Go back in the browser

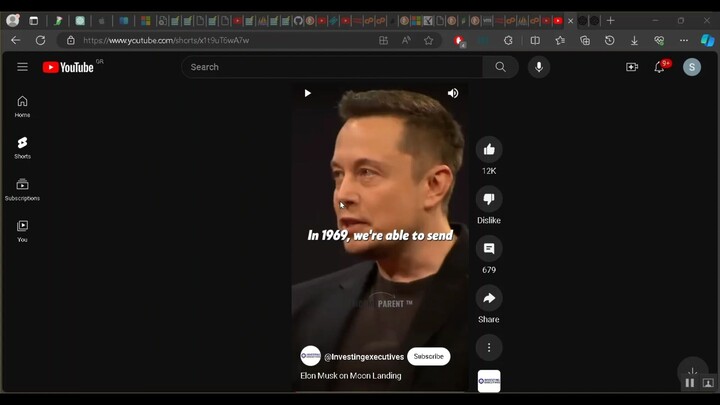tap(16, 40)
